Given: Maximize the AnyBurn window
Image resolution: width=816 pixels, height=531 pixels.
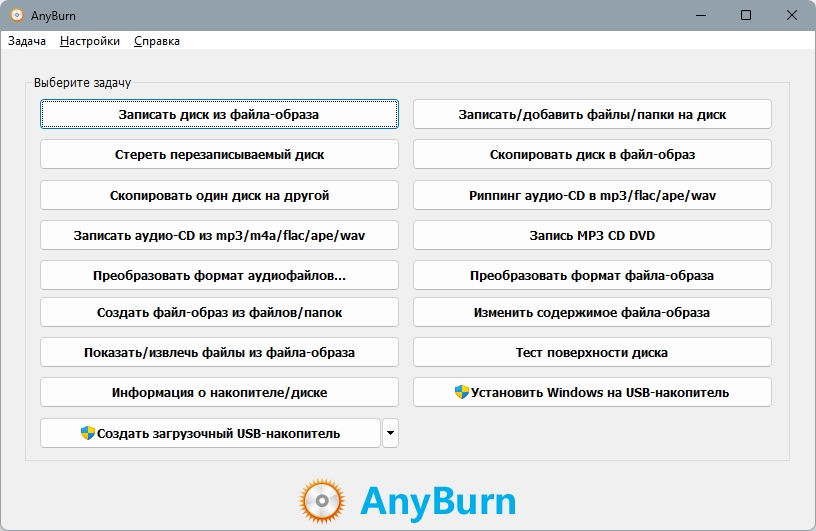Looking at the screenshot, I should coord(746,15).
